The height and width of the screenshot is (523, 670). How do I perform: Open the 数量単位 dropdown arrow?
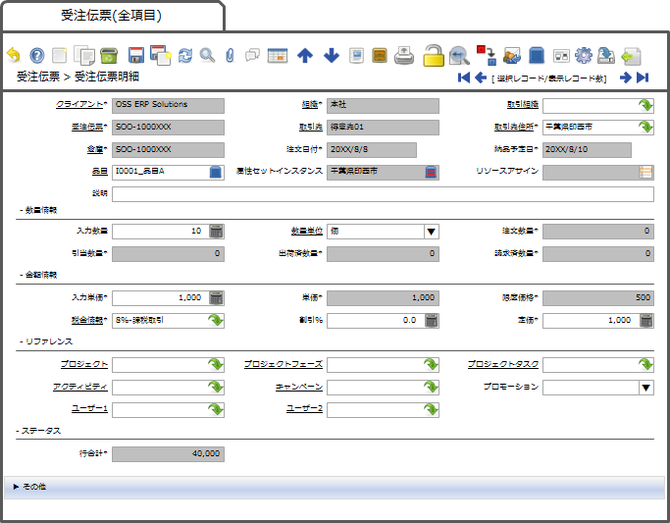[431, 232]
